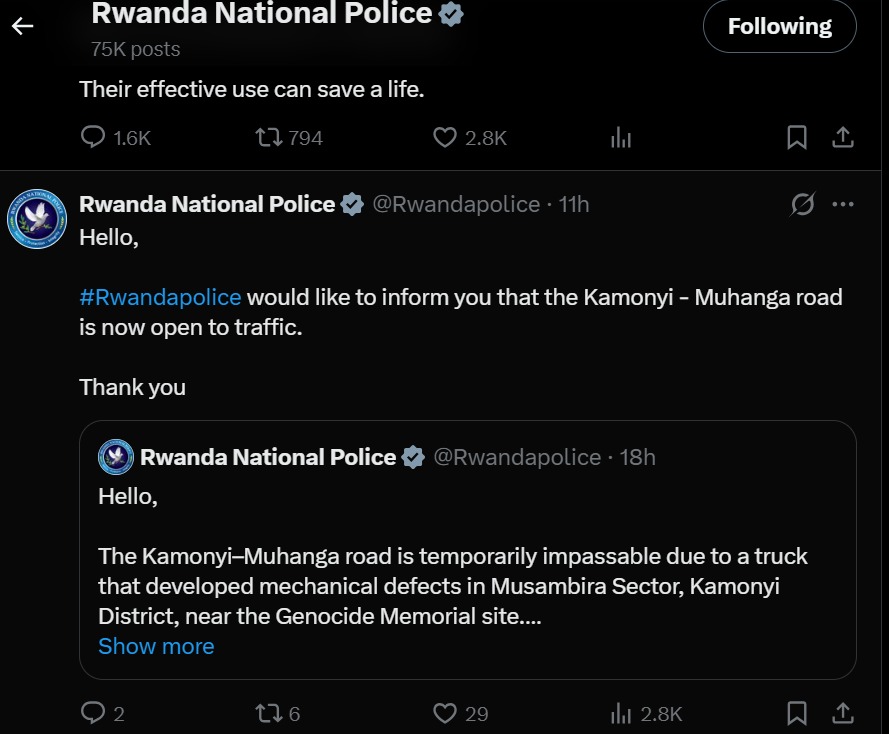Image resolution: width=889 pixels, height=734 pixels.
Task: Reply to the 1.6K-comment post
Action: tap(93, 138)
